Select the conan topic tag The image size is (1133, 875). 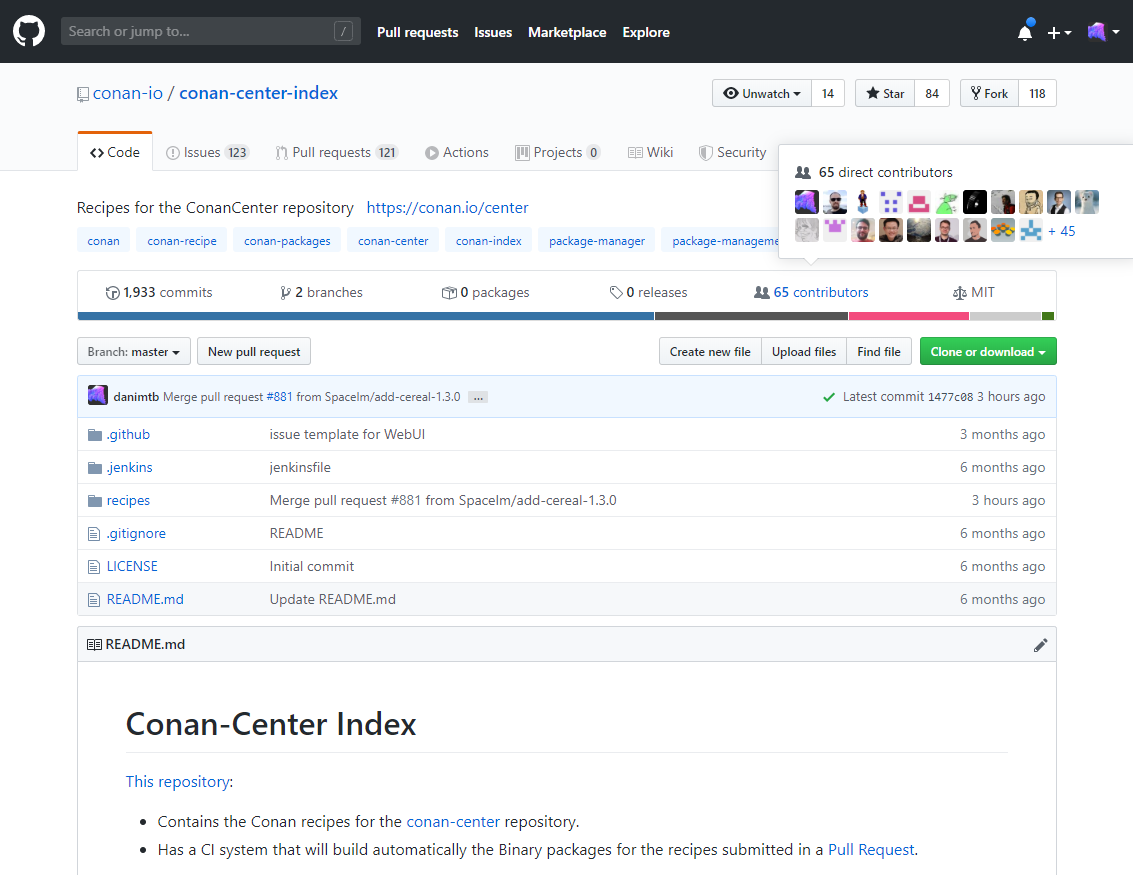(103, 241)
